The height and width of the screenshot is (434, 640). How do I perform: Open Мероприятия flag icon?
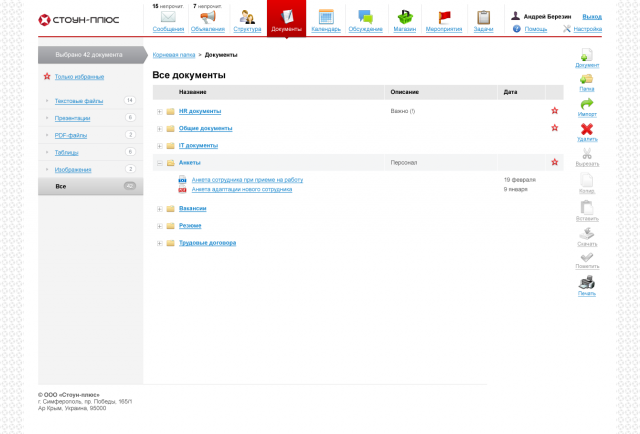tap(444, 17)
